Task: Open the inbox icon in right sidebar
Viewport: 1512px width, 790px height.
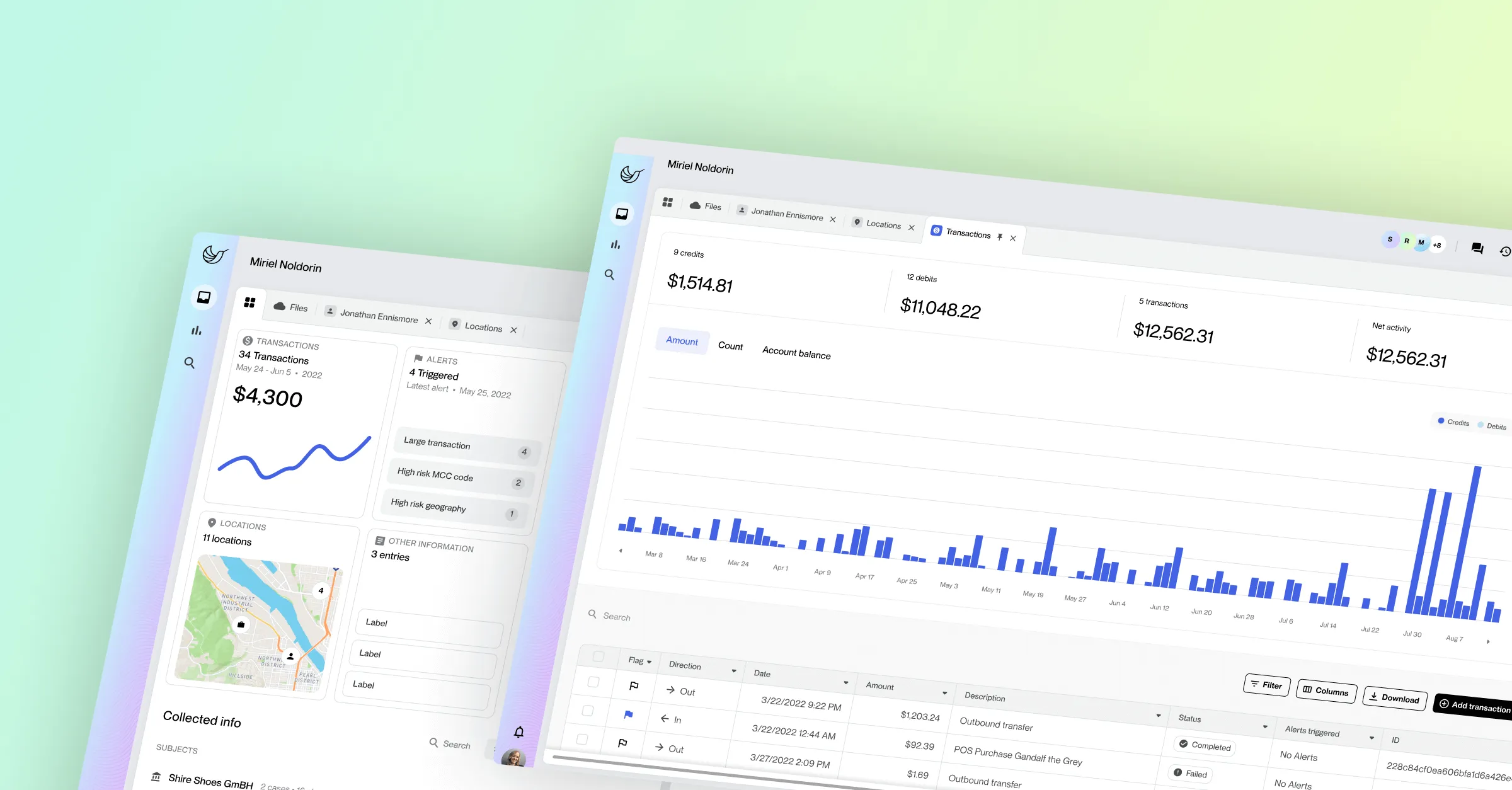Action: click(622, 214)
